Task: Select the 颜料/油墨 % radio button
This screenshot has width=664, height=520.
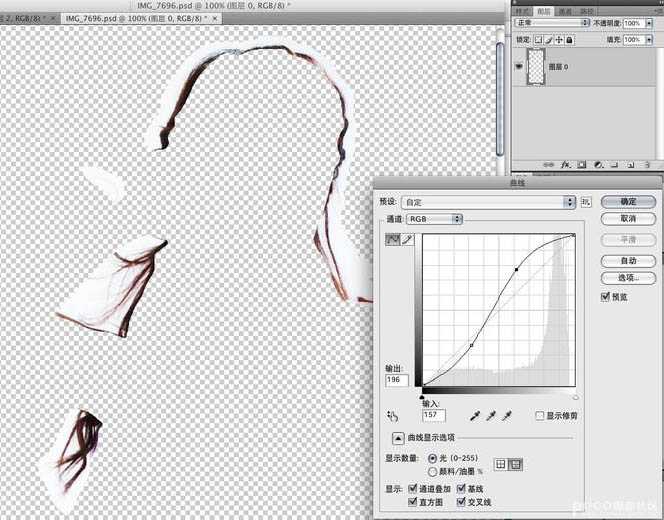Action: [x=432, y=471]
